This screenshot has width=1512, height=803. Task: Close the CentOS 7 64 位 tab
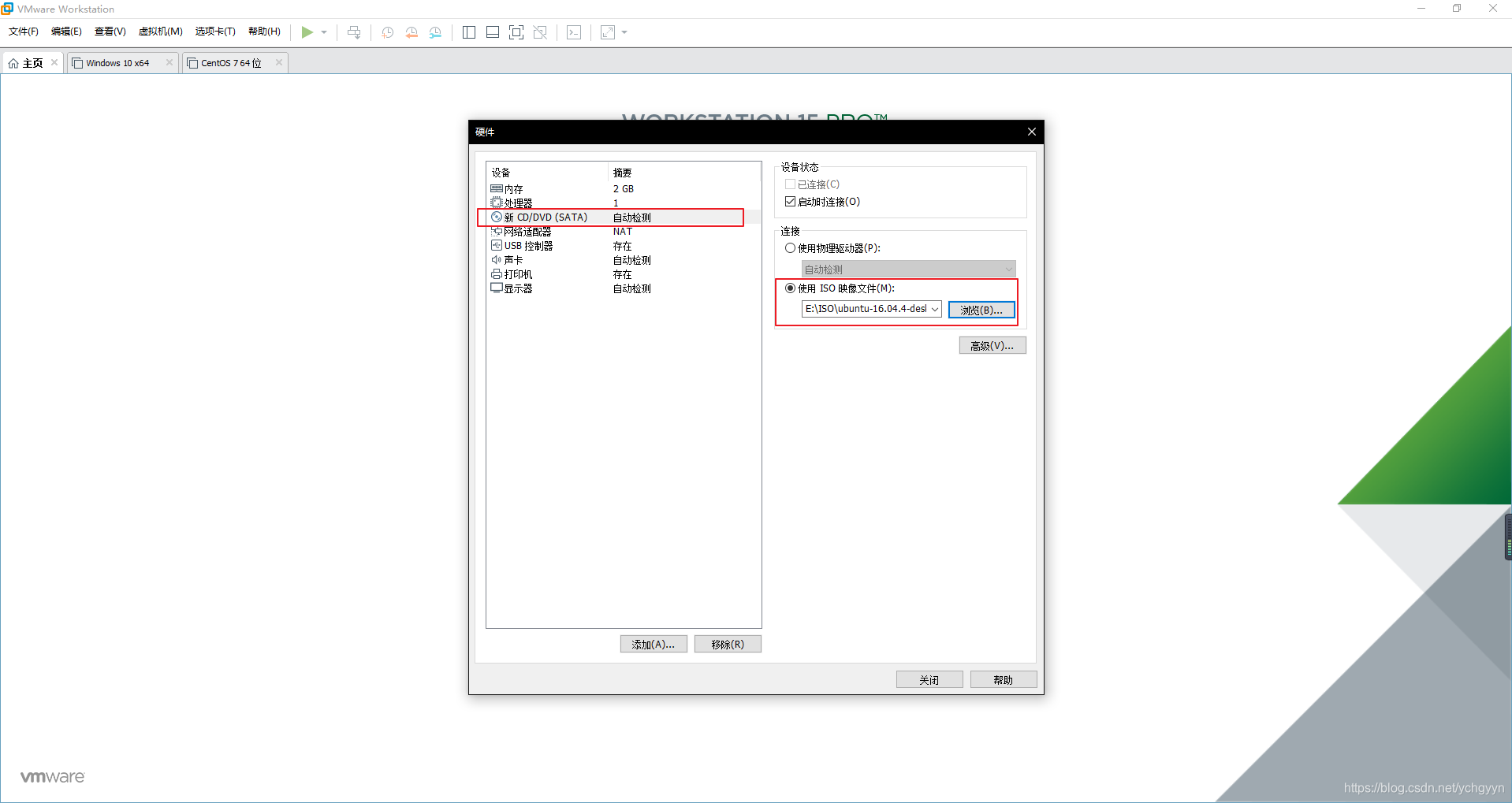coord(279,62)
